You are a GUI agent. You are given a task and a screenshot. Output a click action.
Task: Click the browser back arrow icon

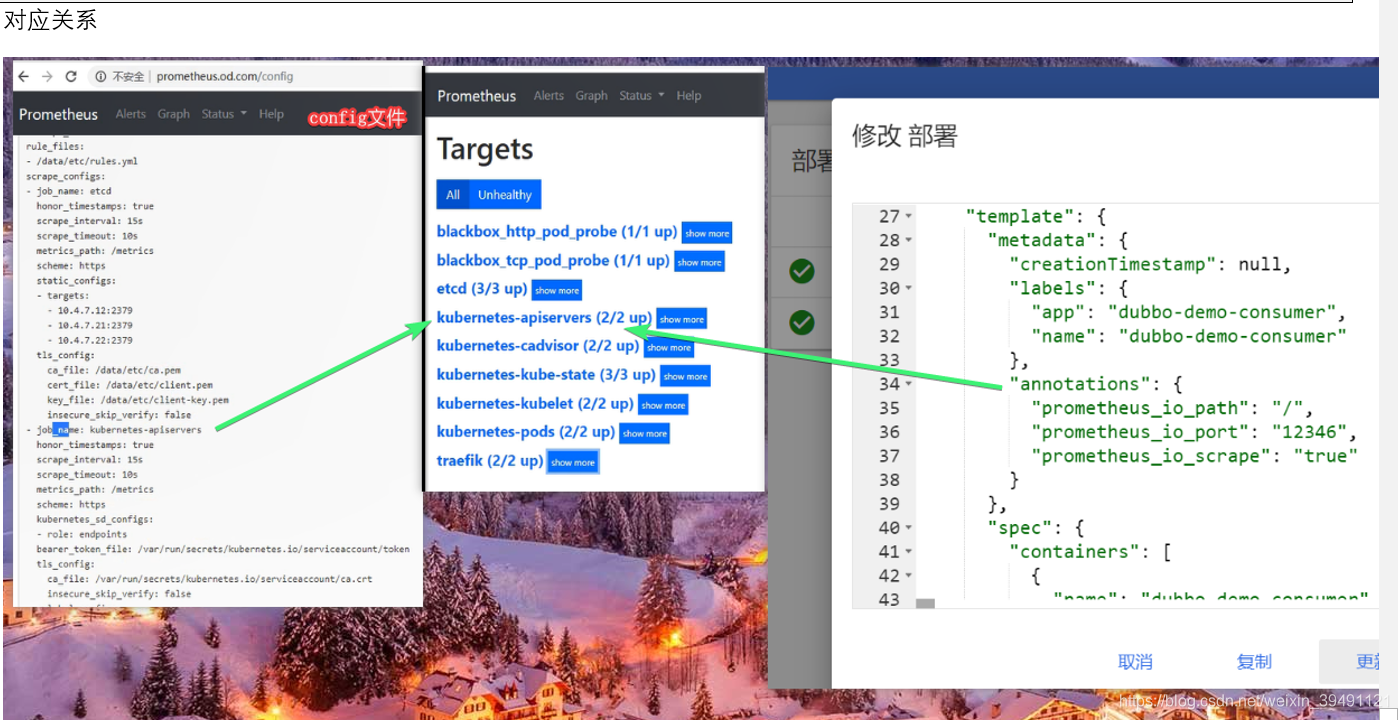(24, 76)
